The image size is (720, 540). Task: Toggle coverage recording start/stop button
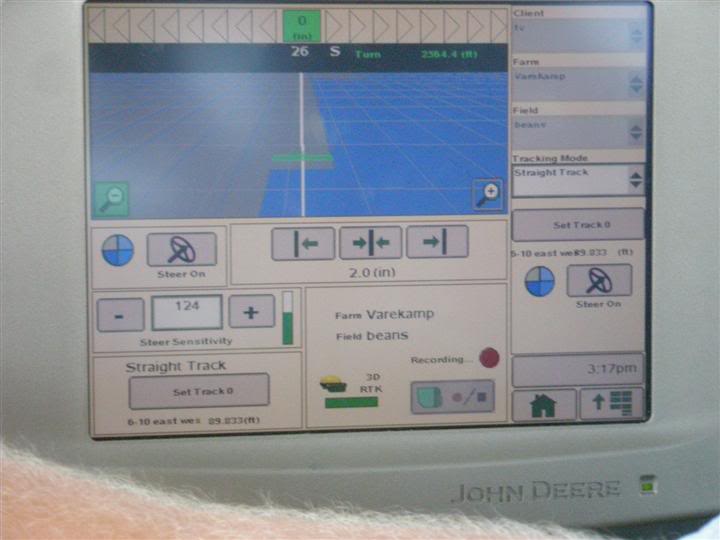pos(453,397)
